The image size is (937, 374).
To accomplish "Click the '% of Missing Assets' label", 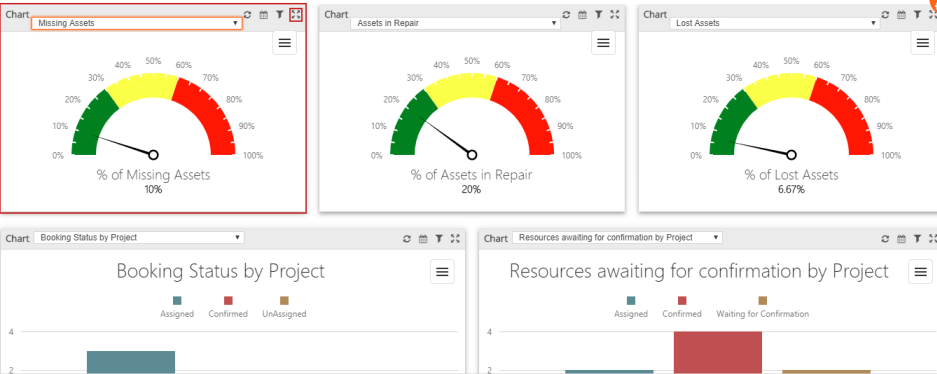I will coord(154,175).
